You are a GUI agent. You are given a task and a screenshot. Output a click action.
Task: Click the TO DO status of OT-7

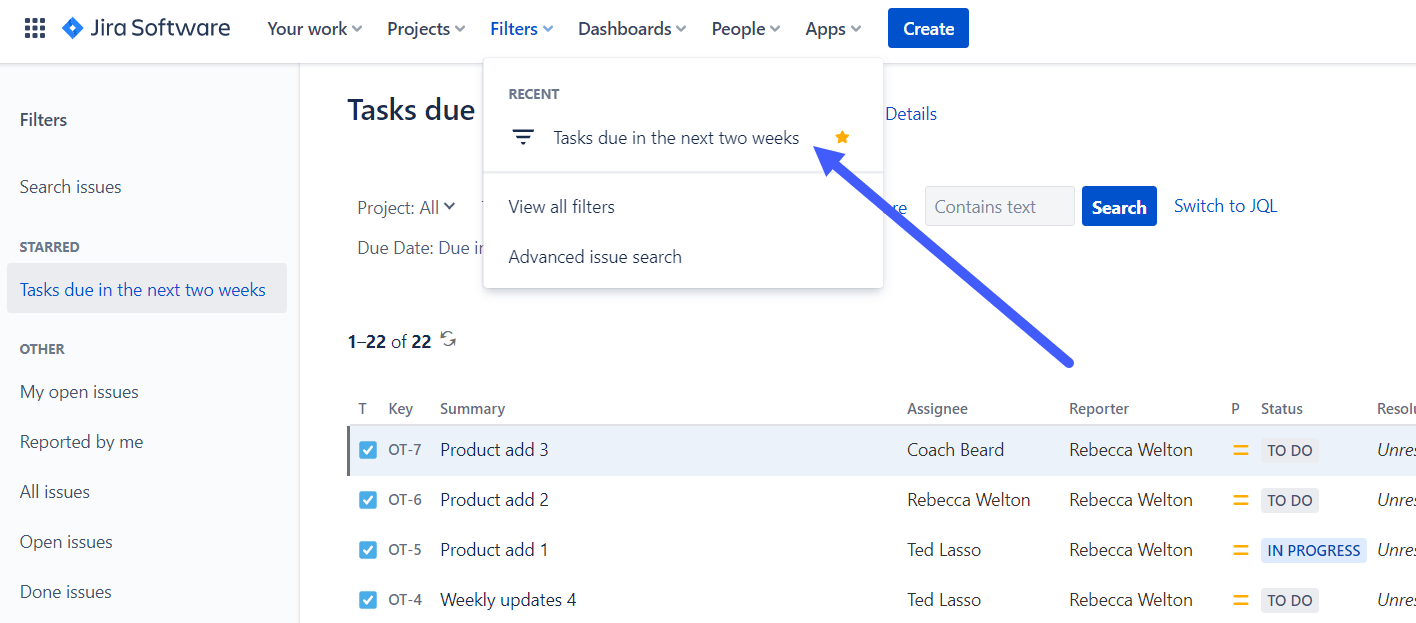point(1290,450)
